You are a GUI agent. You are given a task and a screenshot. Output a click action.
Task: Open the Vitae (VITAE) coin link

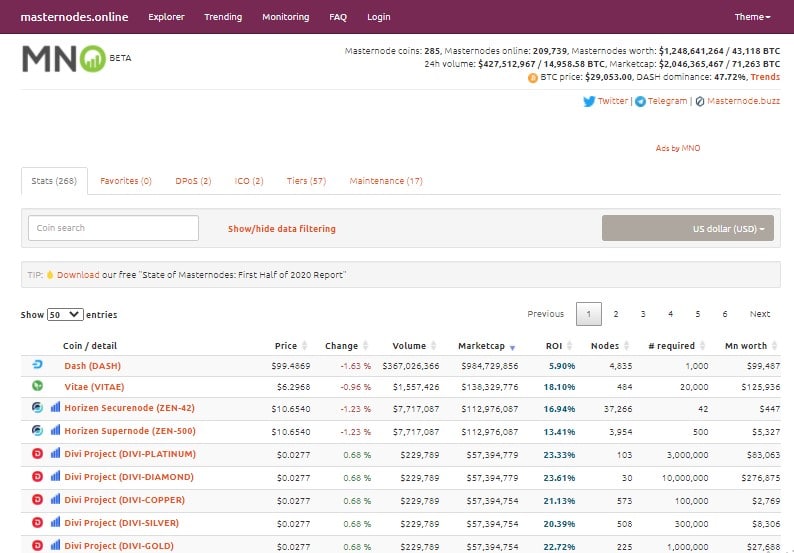(x=94, y=387)
